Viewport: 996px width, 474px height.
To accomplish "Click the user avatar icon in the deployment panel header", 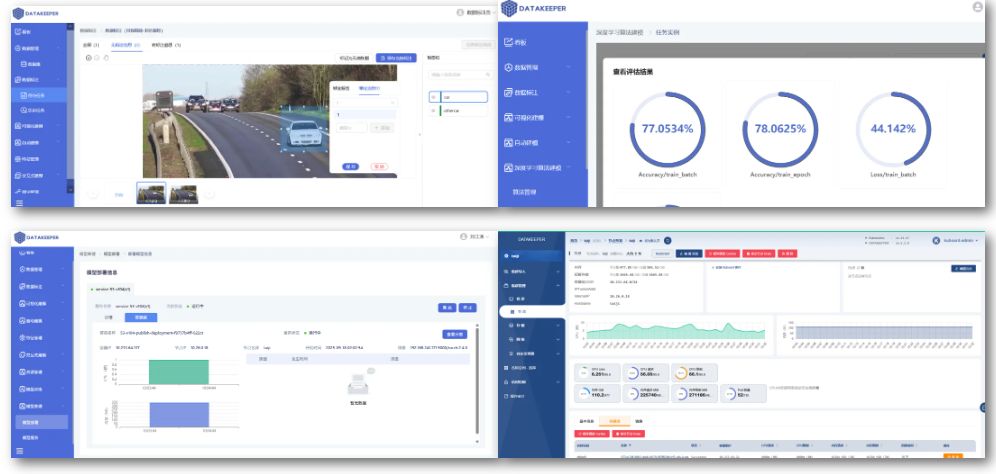I will 463,237.
